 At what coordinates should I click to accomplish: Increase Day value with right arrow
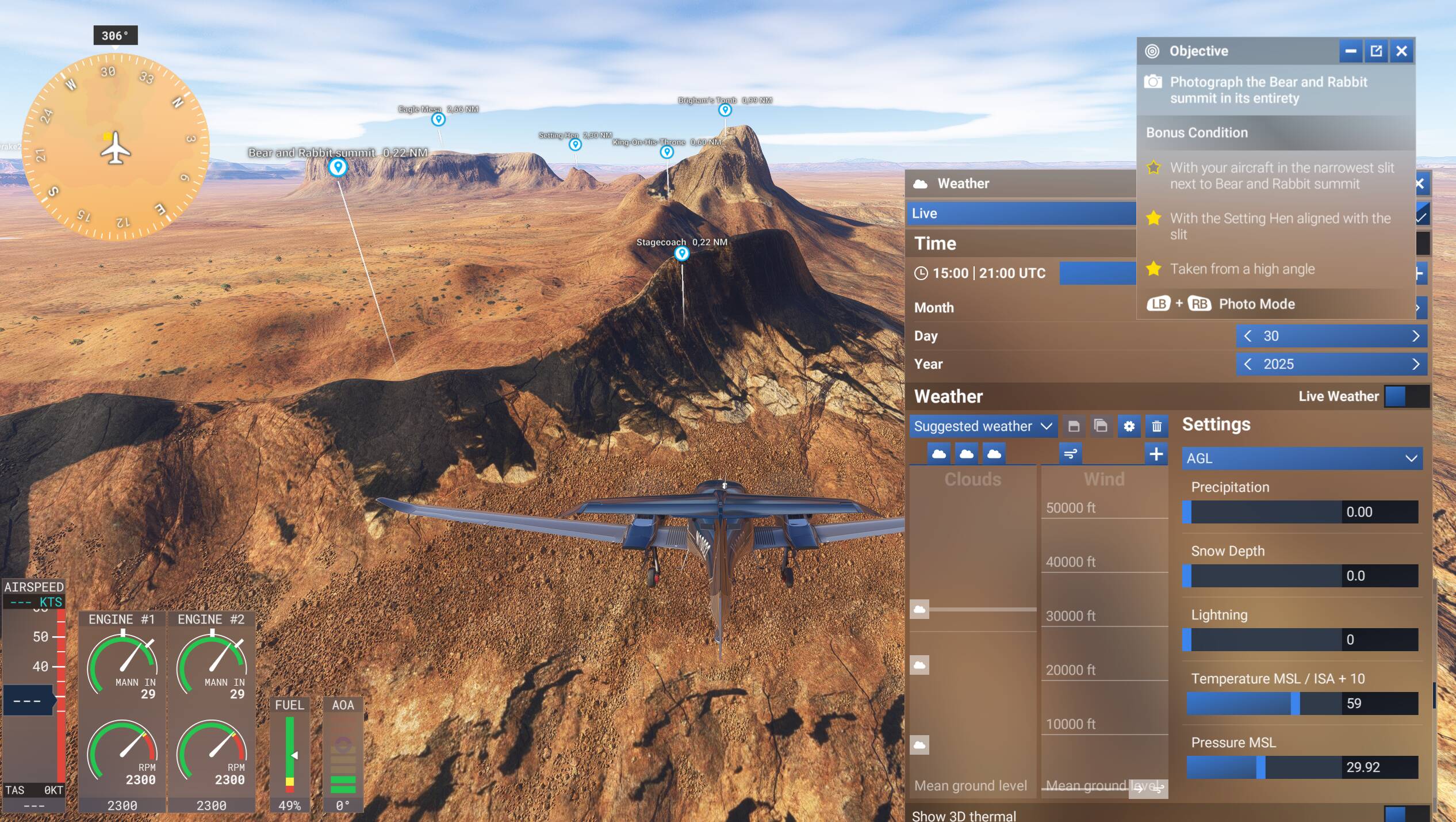point(1416,336)
